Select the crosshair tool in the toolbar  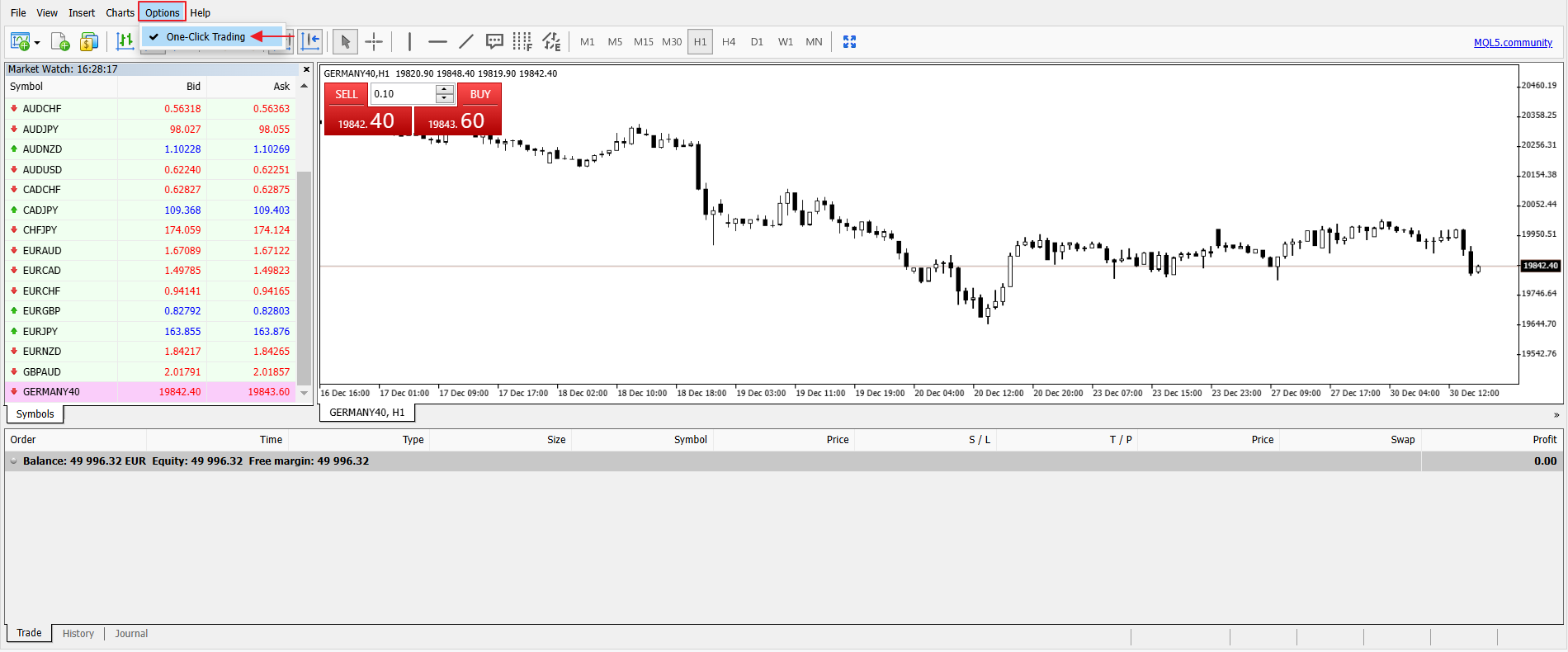click(x=374, y=41)
